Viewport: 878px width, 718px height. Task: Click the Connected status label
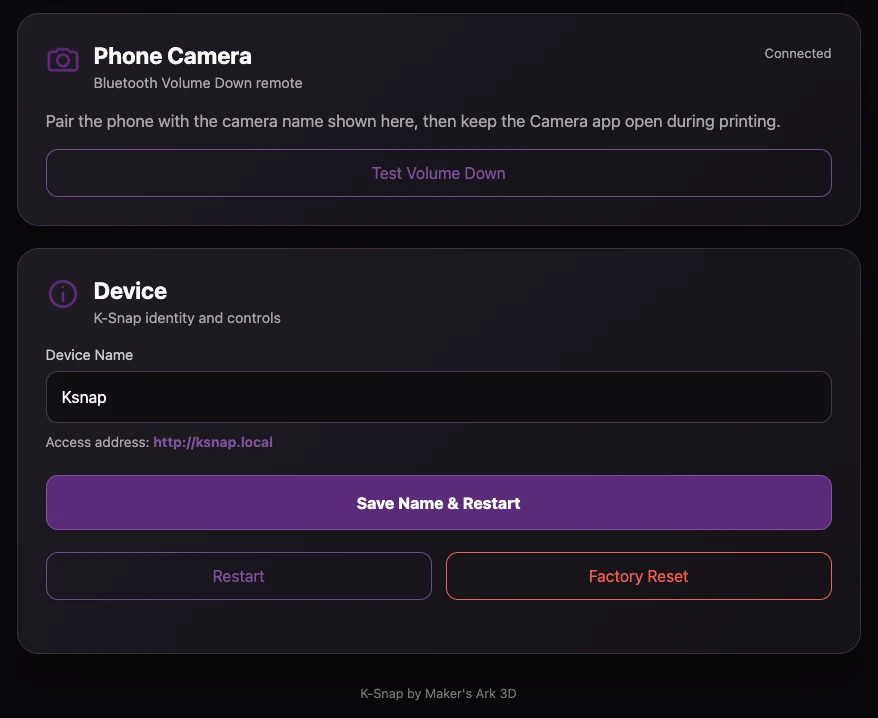point(797,53)
